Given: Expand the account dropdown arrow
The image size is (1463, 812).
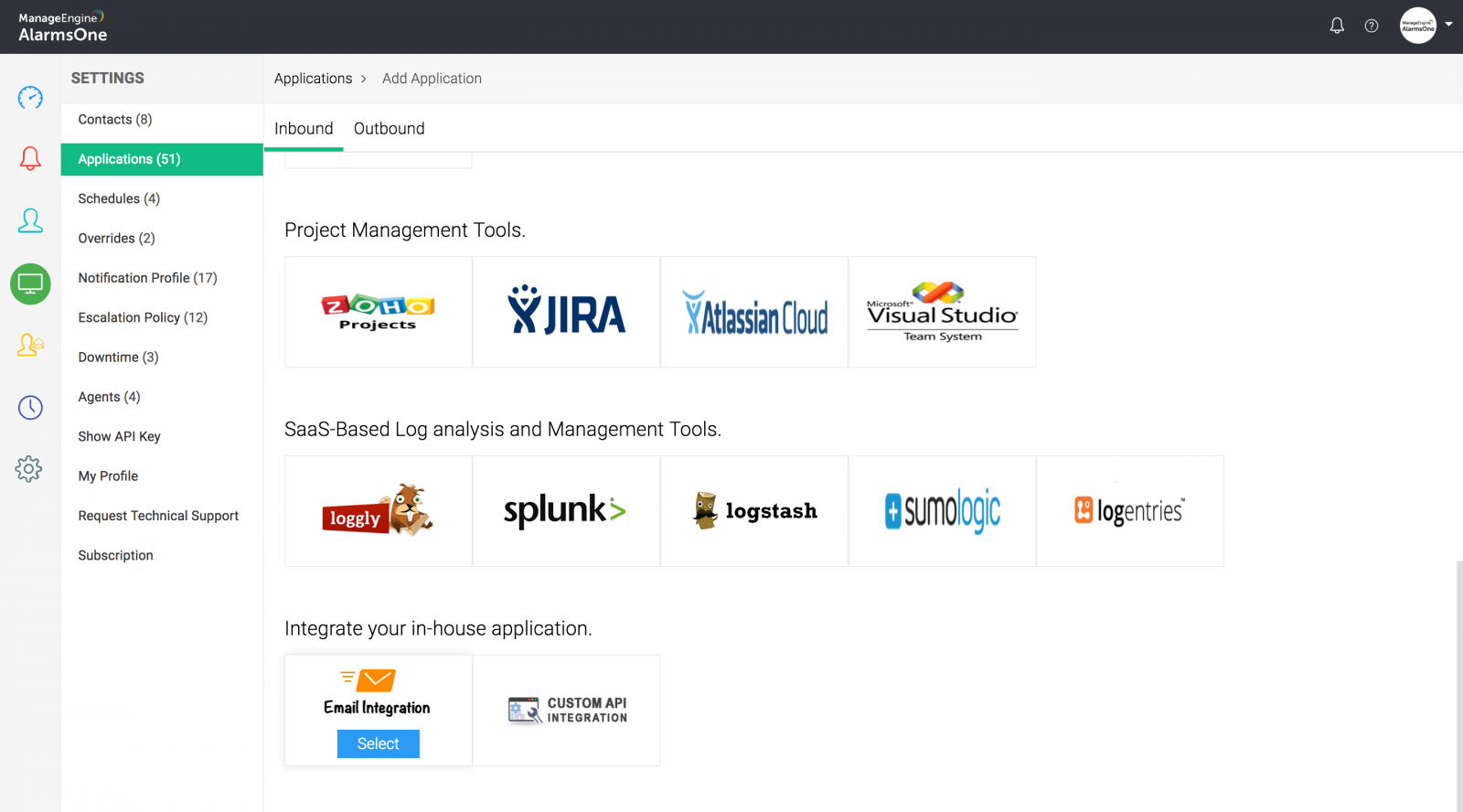Looking at the screenshot, I should (x=1448, y=25).
